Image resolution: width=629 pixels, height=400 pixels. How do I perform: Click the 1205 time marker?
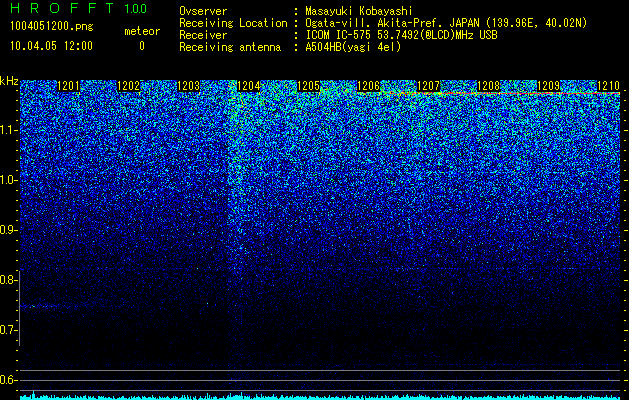pyautogui.click(x=308, y=86)
